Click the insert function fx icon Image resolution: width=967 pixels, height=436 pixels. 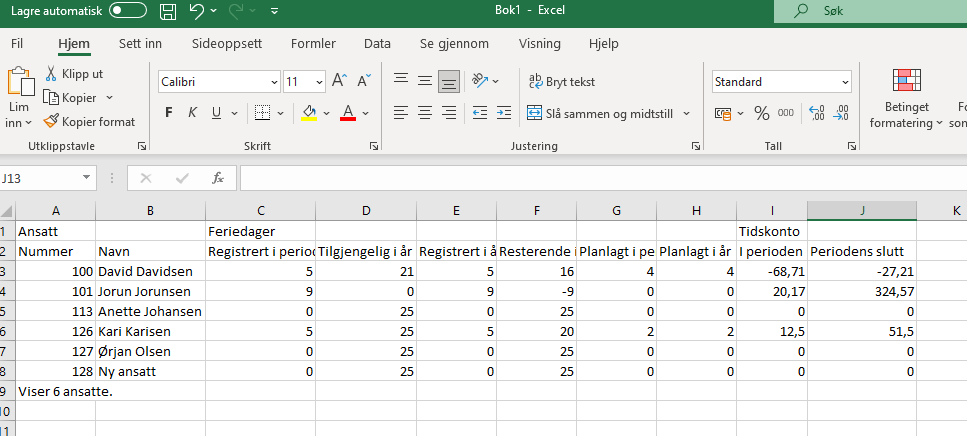(218, 178)
